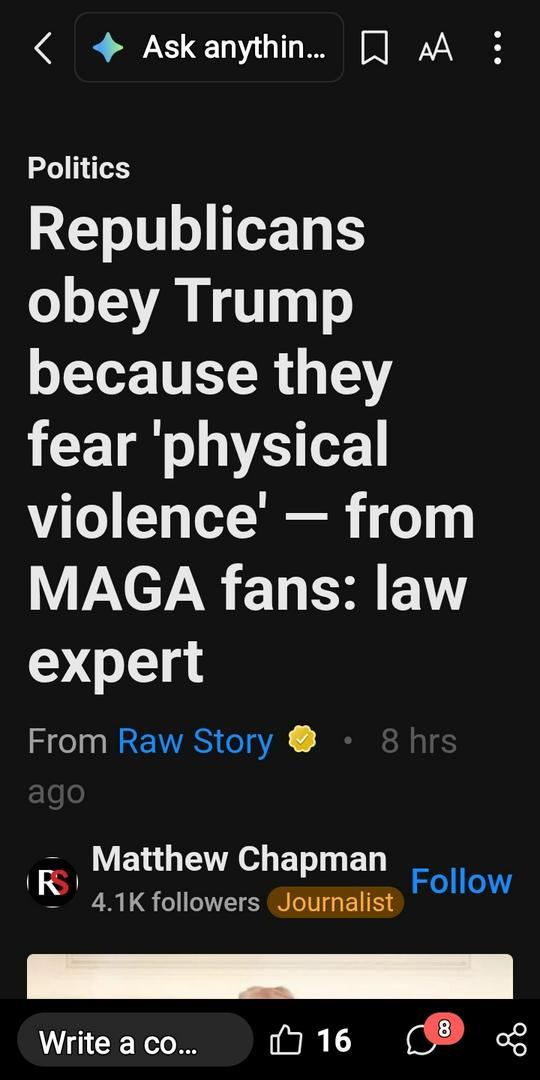Tap the Write a comment field
Image resolution: width=540 pixels, height=1080 pixels.
[x=135, y=1039]
